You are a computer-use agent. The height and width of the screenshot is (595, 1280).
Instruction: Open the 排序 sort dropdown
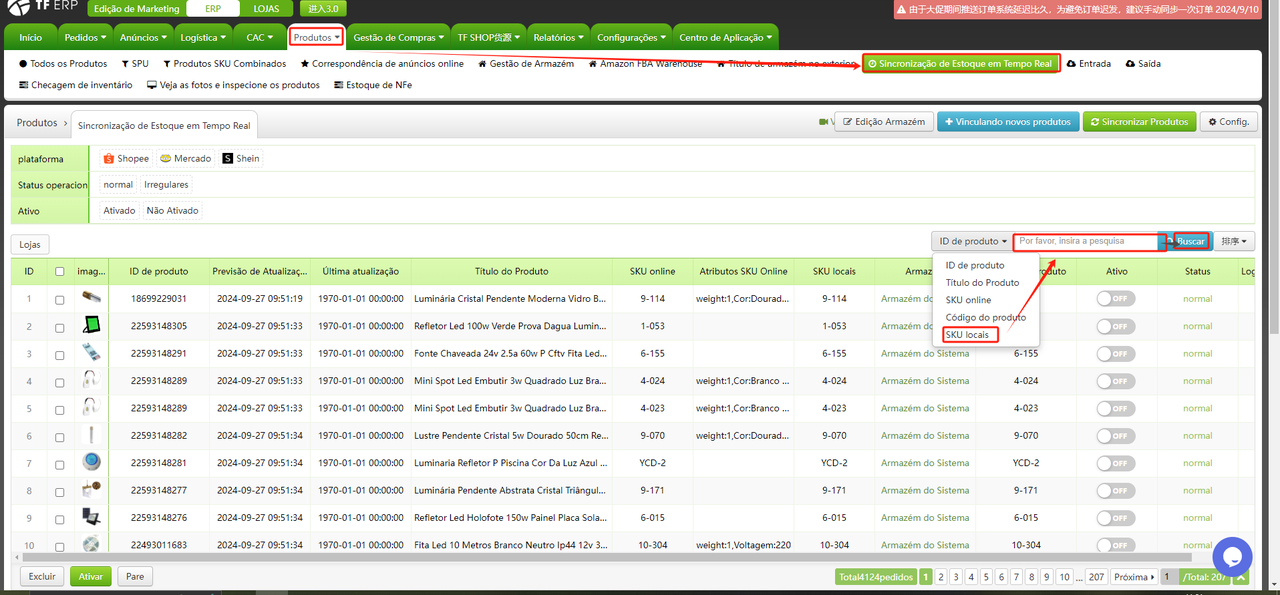point(1235,241)
